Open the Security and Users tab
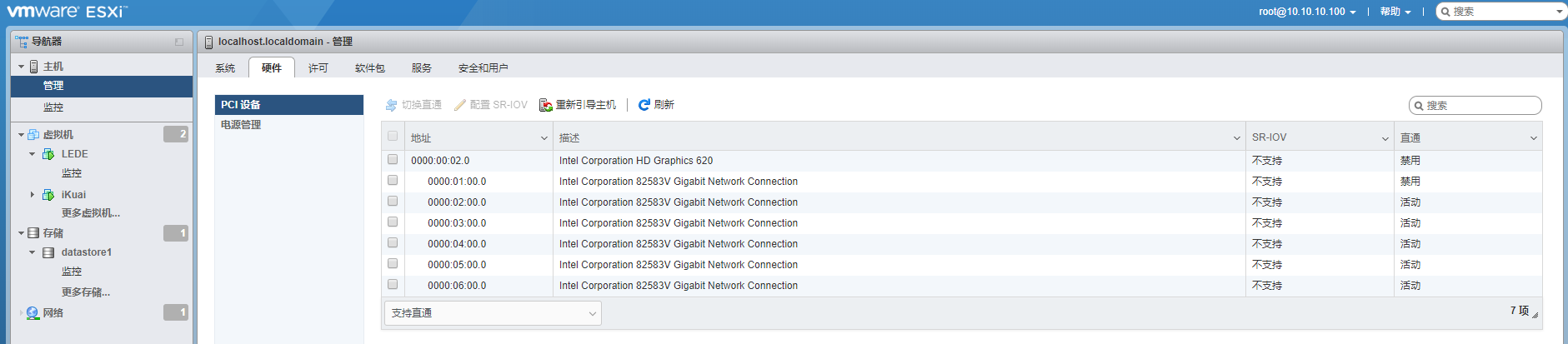The image size is (1568, 344). coord(483,68)
